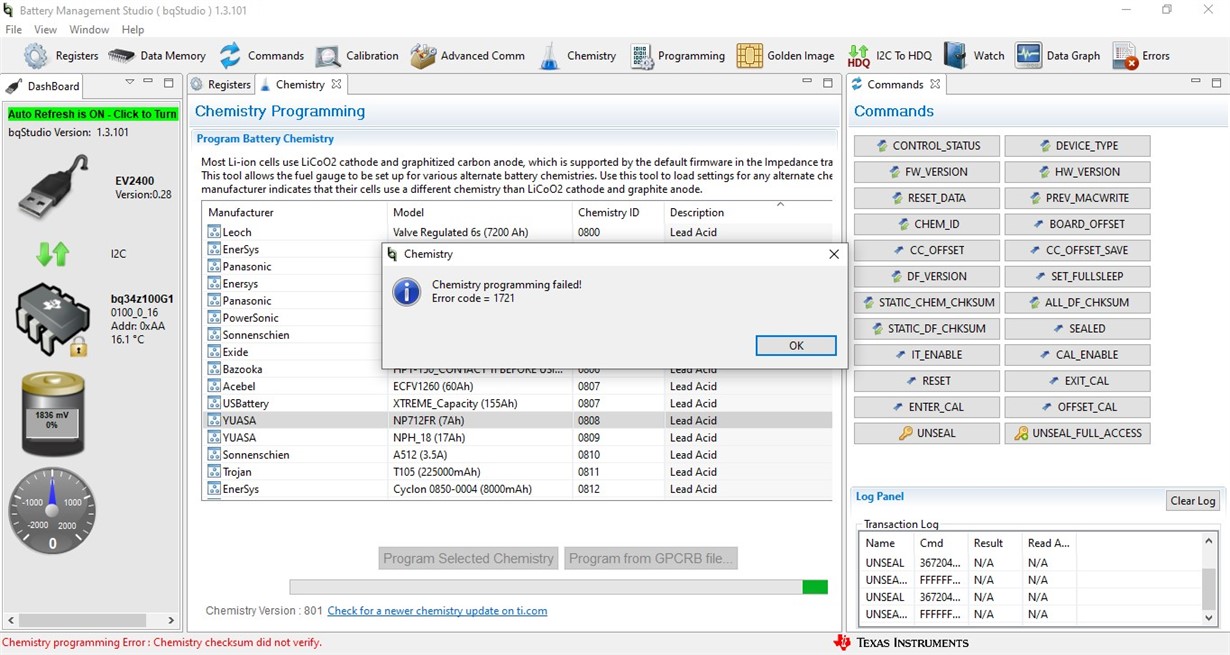Close the Commands tab
The width and height of the screenshot is (1230, 655).
(x=935, y=85)
